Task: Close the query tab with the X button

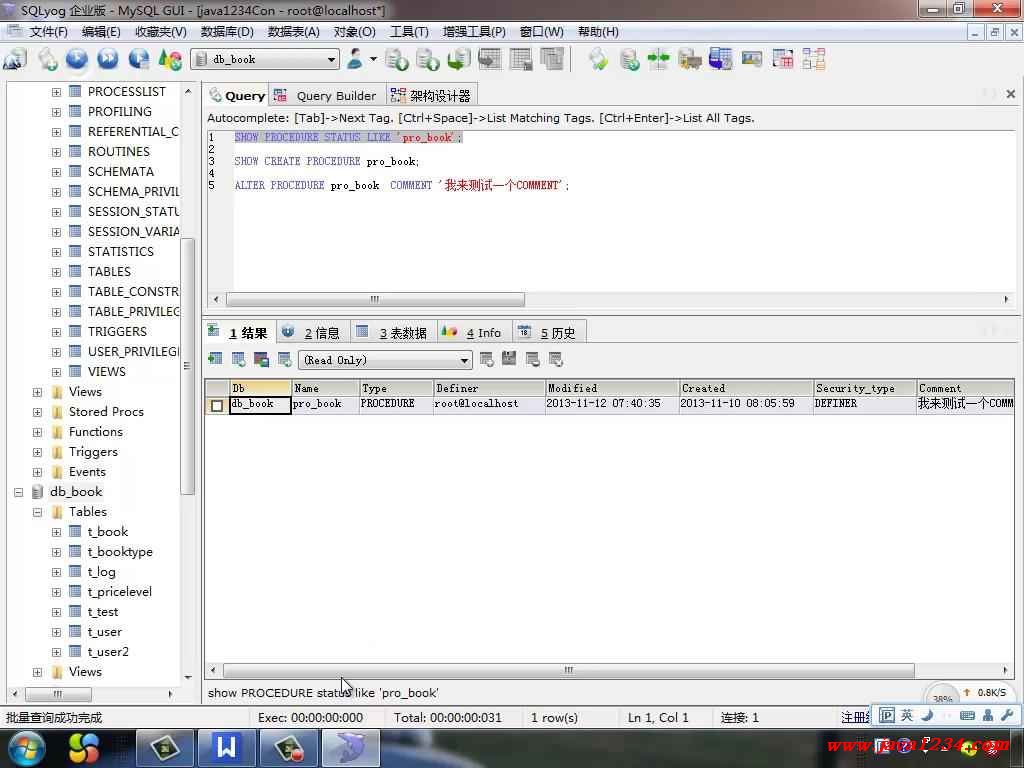Action: 1010,94
